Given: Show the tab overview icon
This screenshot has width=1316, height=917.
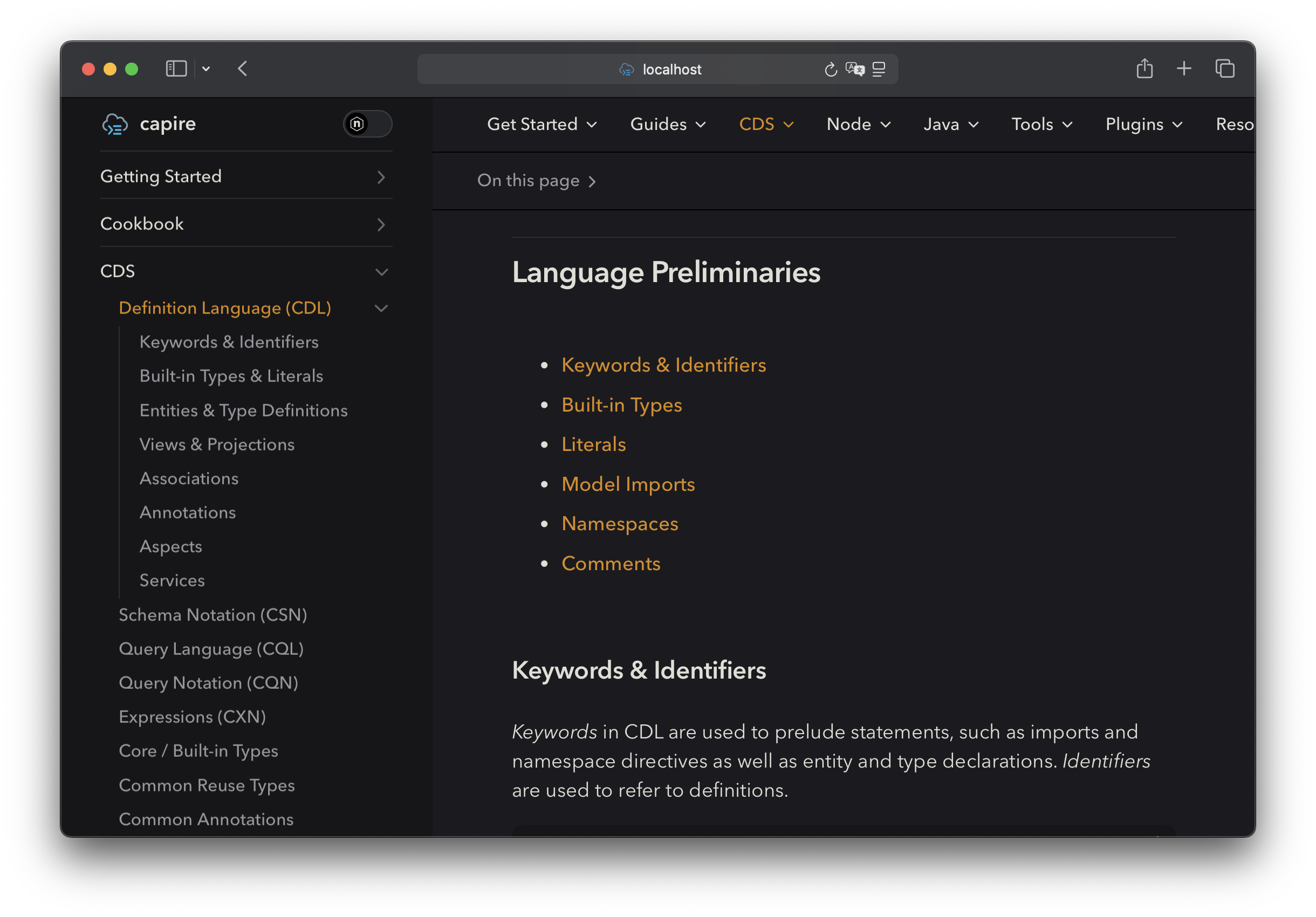Looking at the screenshot, I should tap(1225, 69).
